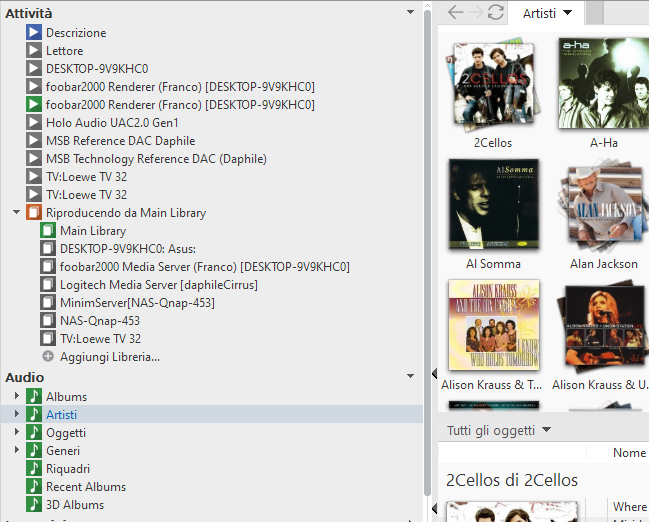The image size is (649, 522).
Task: Expand the Generi tree node
Action: (17, 450)
